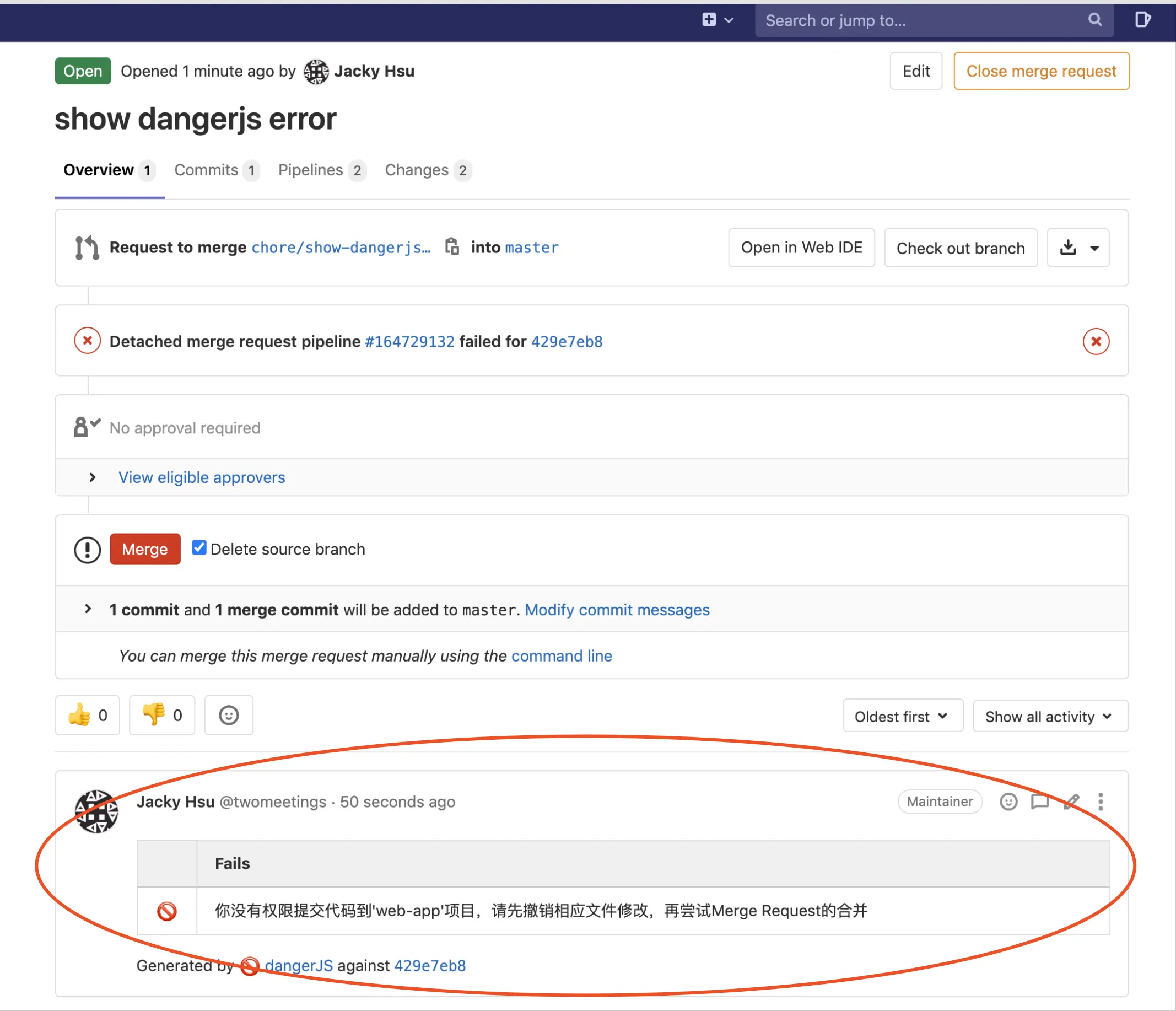
Task: Open the comment's more actions menu
Action: 1101,802
